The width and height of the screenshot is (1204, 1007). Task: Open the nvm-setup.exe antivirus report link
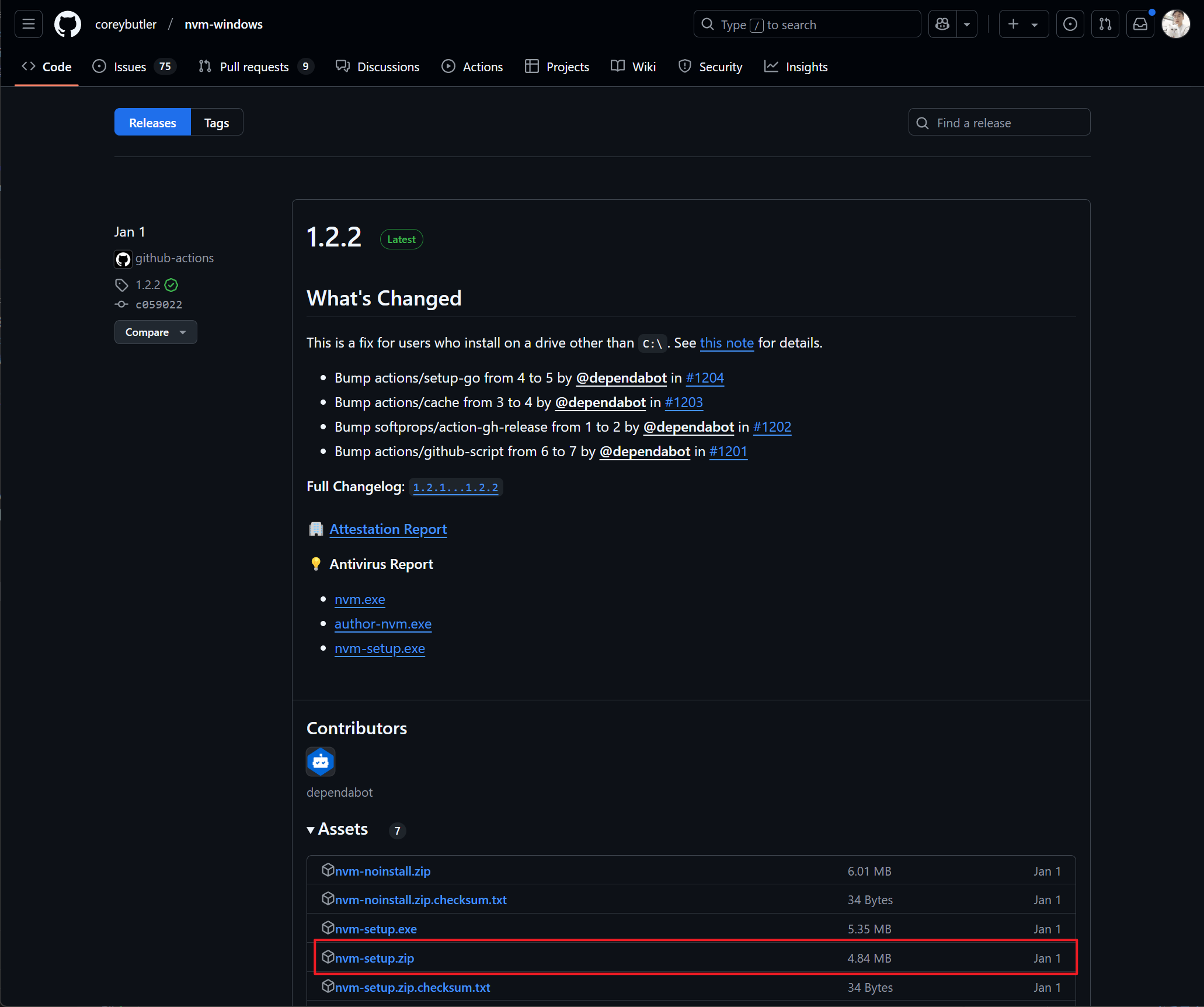click(x=380, y=648)
